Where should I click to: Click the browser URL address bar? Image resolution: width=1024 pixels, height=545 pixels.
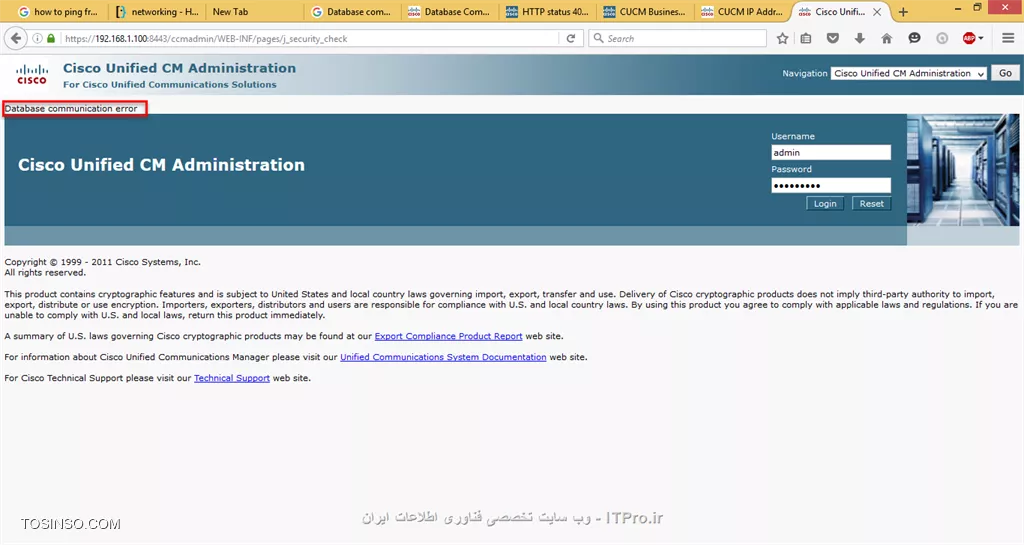click(310, 39)
